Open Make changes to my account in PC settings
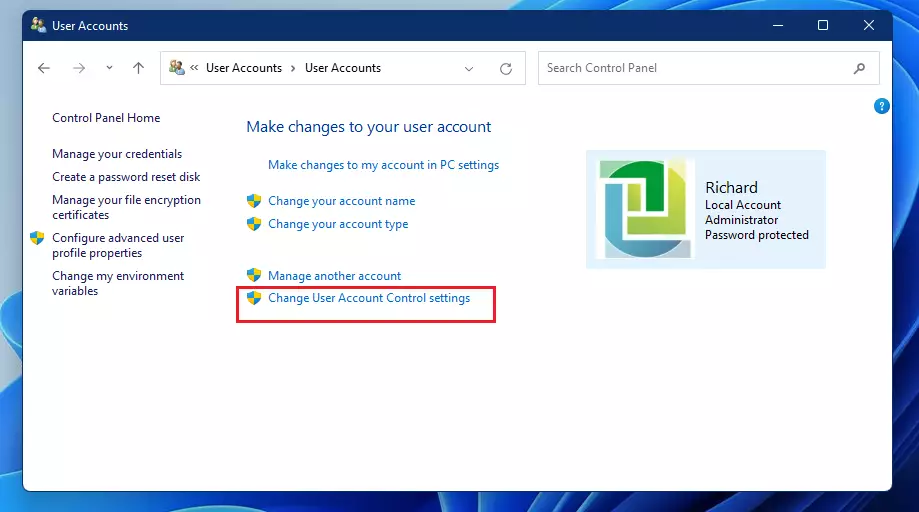Viewport: 919px width, 512px height. tap(383, 165)
